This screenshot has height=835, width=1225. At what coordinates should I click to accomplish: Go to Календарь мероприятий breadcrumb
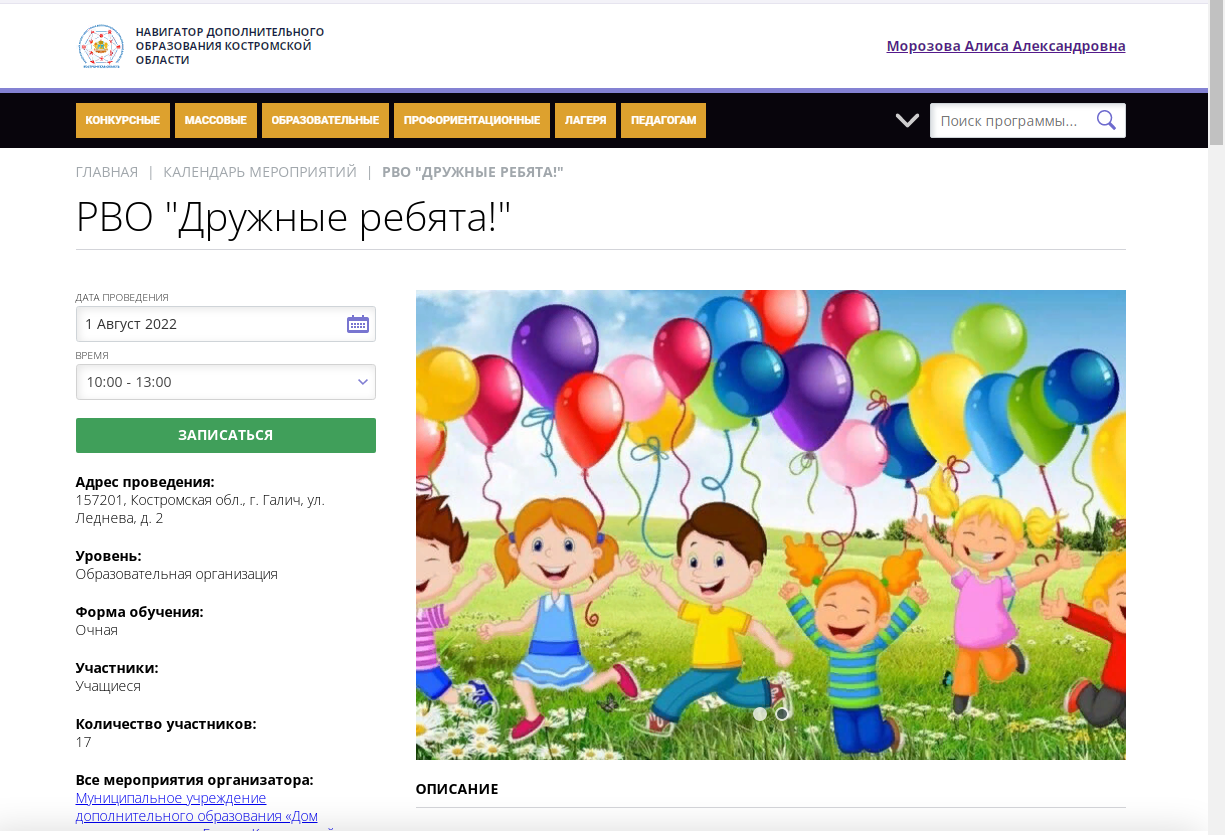tap(260, 172)
